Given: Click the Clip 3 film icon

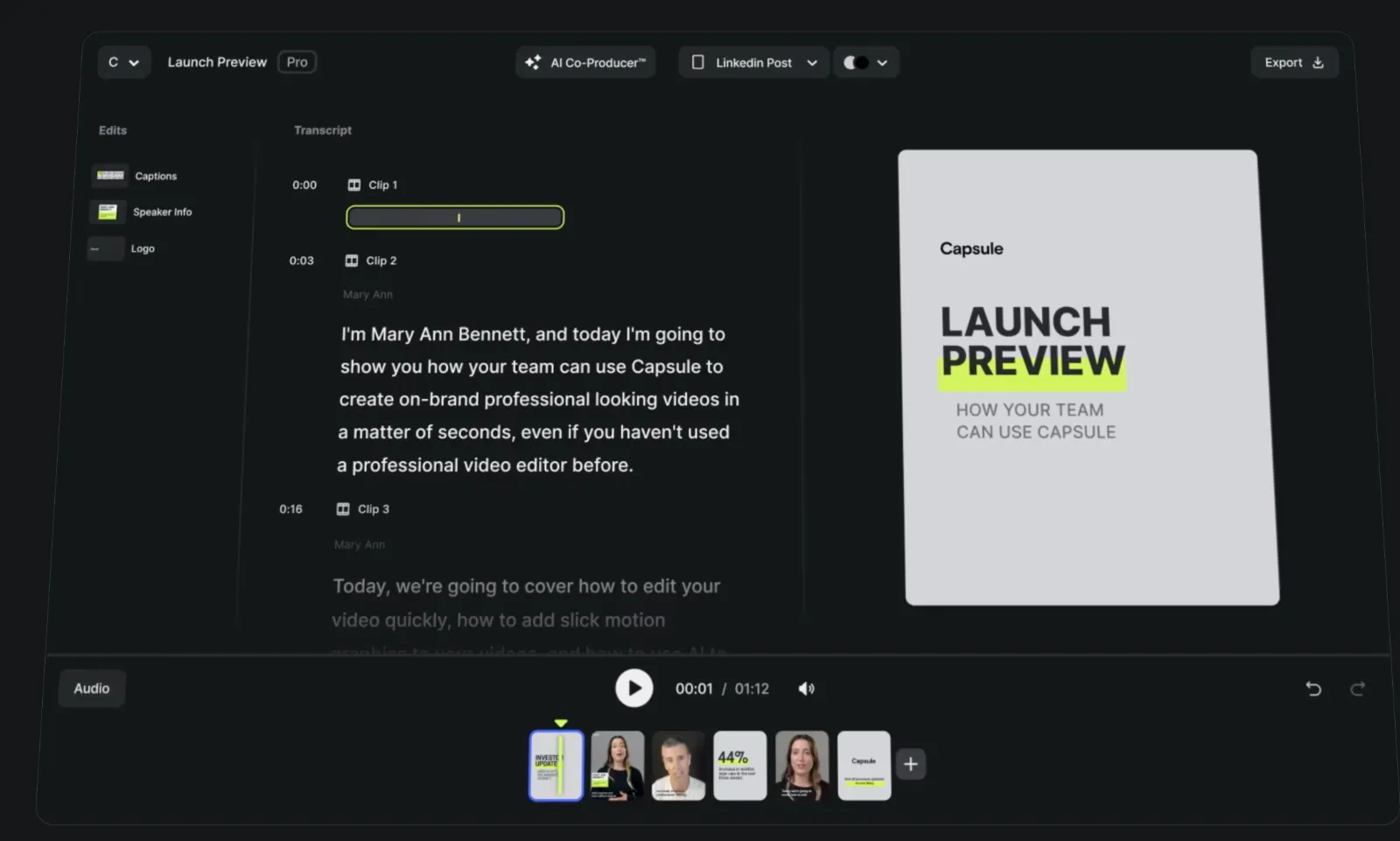Looking at the screenshot, I should [343, 509].
